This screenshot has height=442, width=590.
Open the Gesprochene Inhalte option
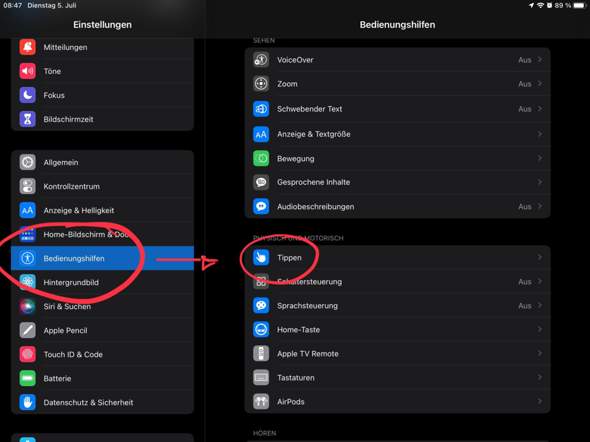point(397,182)
